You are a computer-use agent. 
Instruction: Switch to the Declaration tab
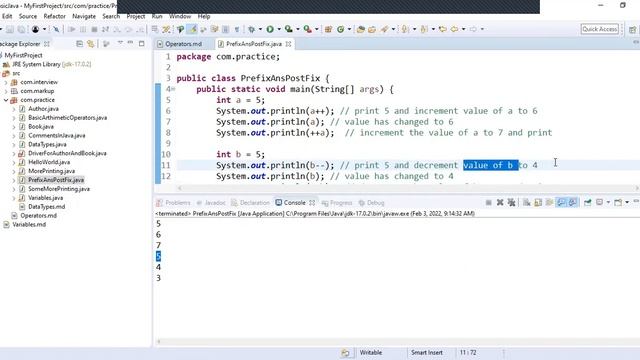[x=251, y=202]
